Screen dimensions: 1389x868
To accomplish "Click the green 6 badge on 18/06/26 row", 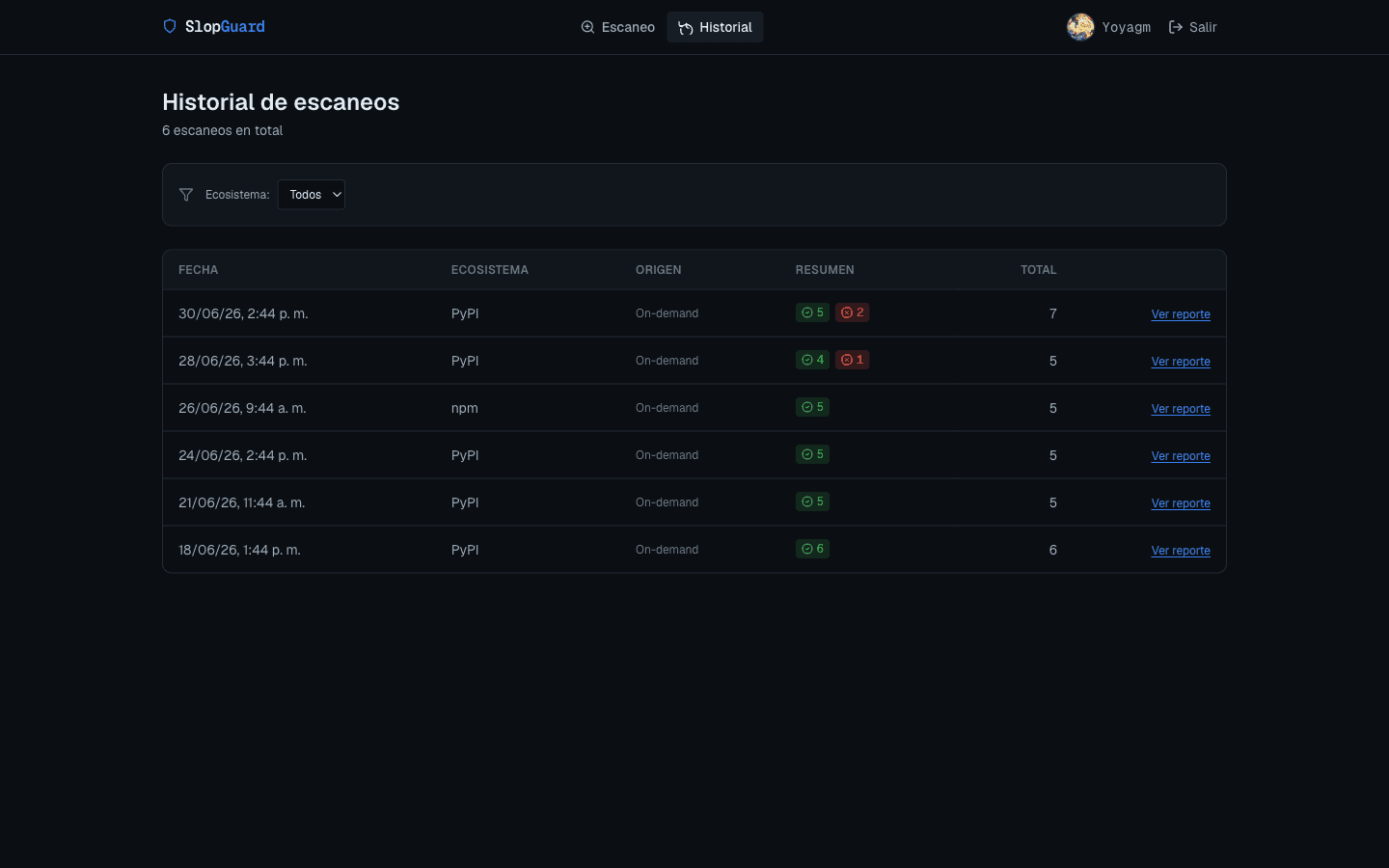I will coord(812,549).
